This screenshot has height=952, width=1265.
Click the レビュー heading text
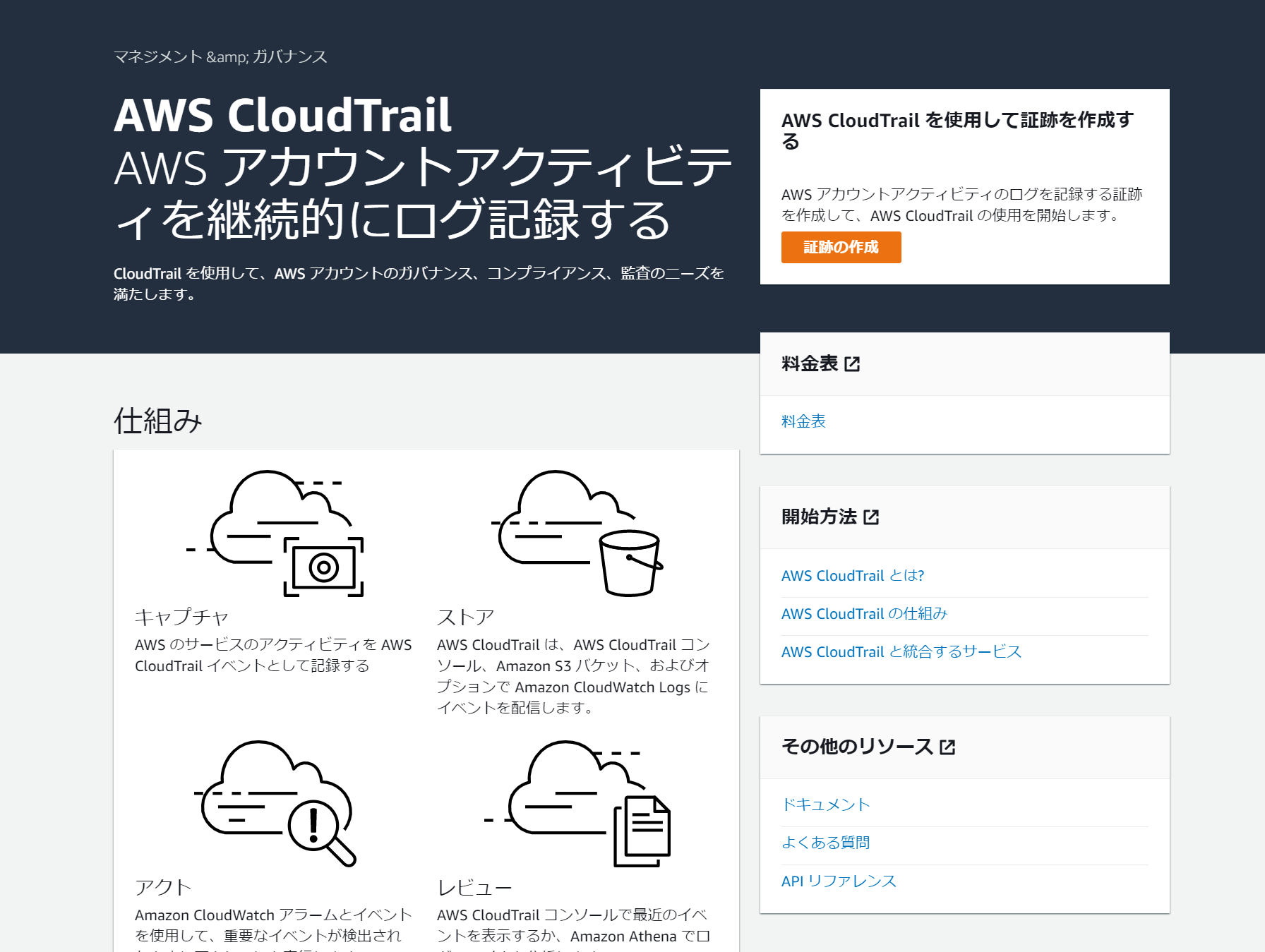click(474, 888)
